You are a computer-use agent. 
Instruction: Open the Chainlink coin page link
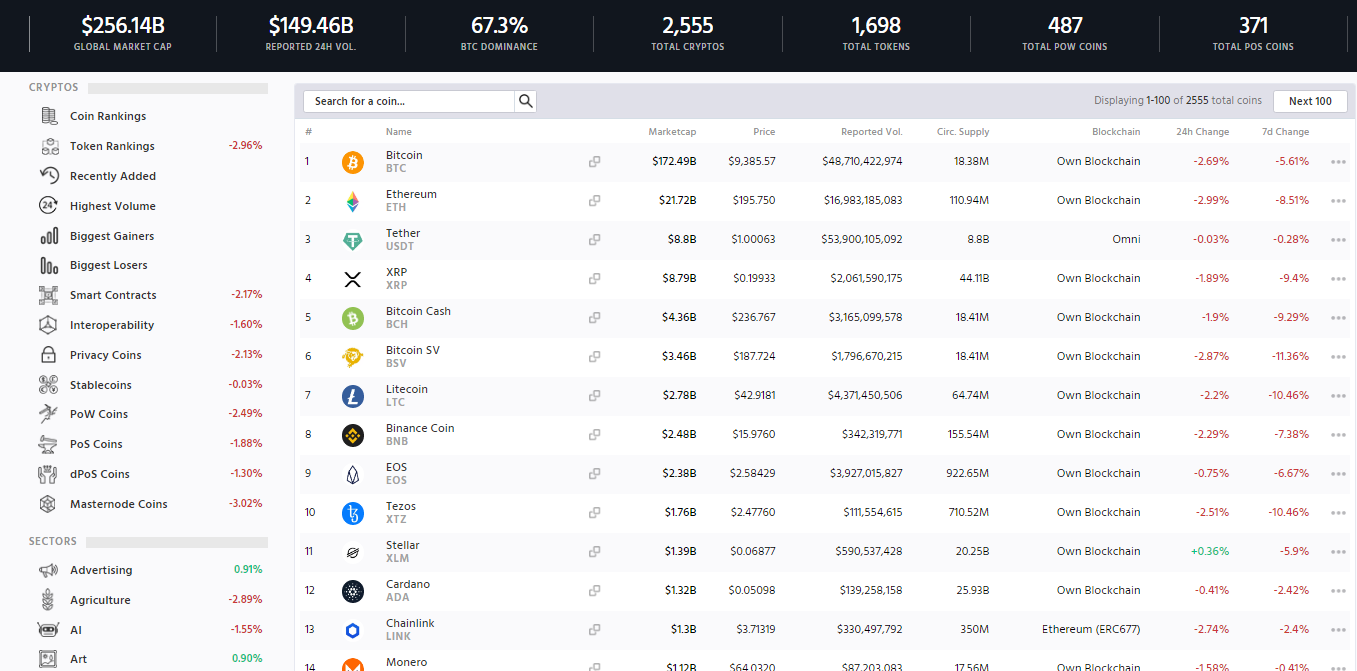point(410,622)
